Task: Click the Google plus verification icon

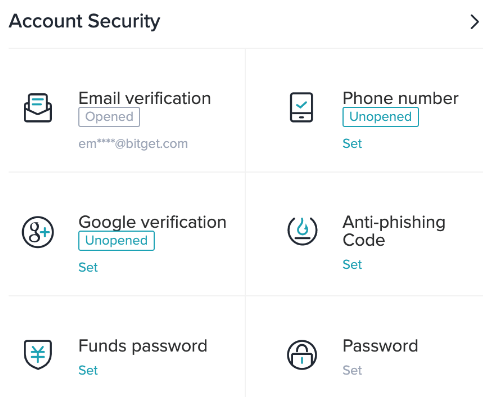Action: (38, 232)
